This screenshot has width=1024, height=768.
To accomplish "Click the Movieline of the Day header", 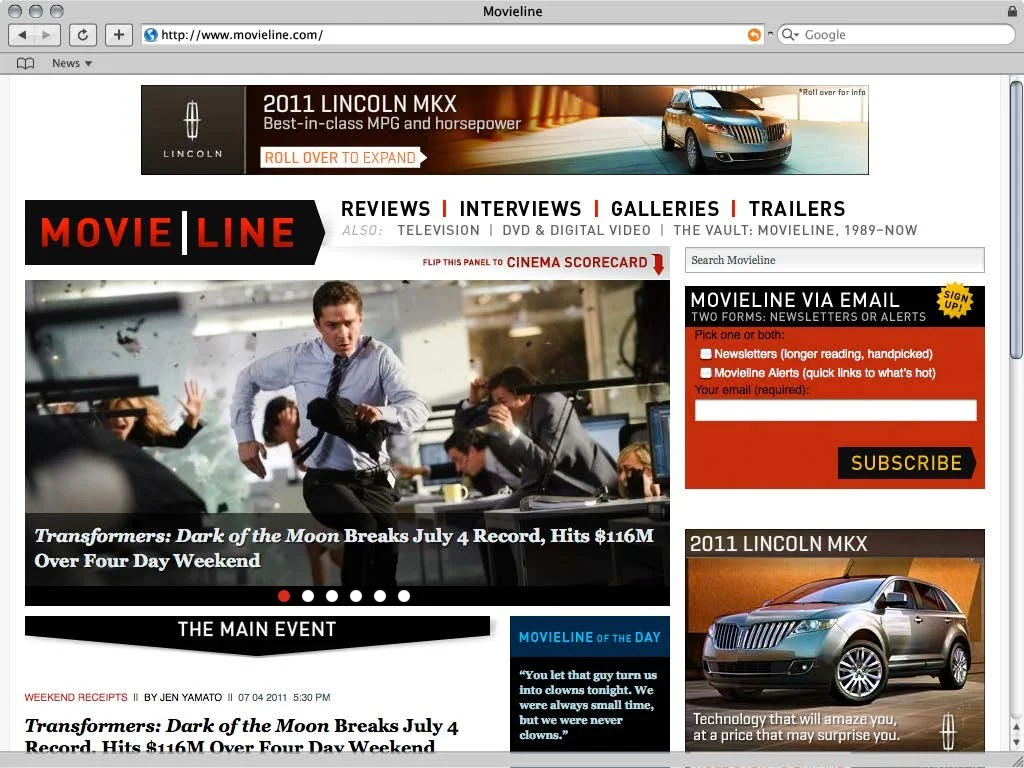I will coord(590,637).
